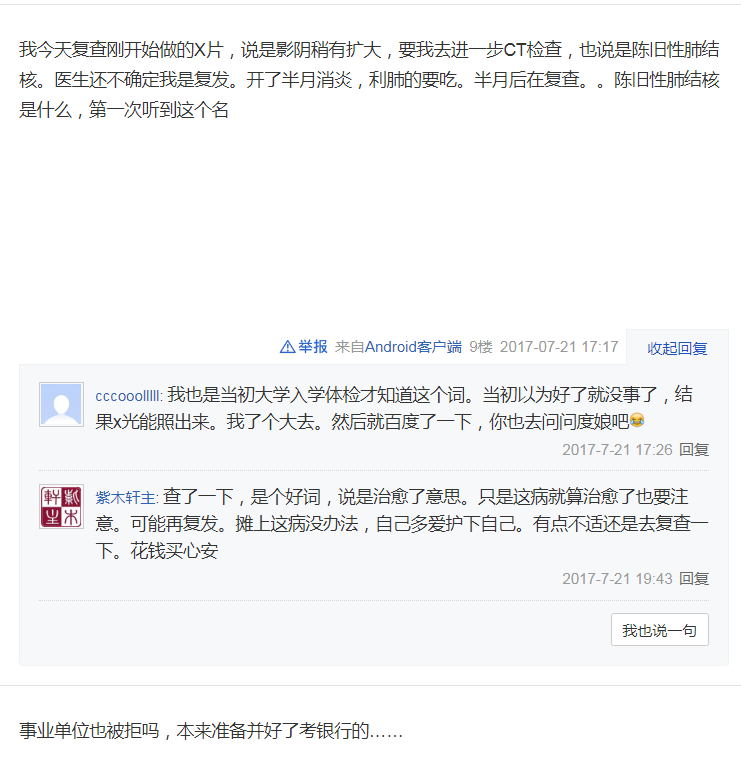This screenshot has height=765, width=741.
Task: Click the 2017-07-21 17:17 post timestamp
Action: tap(559, 347)
